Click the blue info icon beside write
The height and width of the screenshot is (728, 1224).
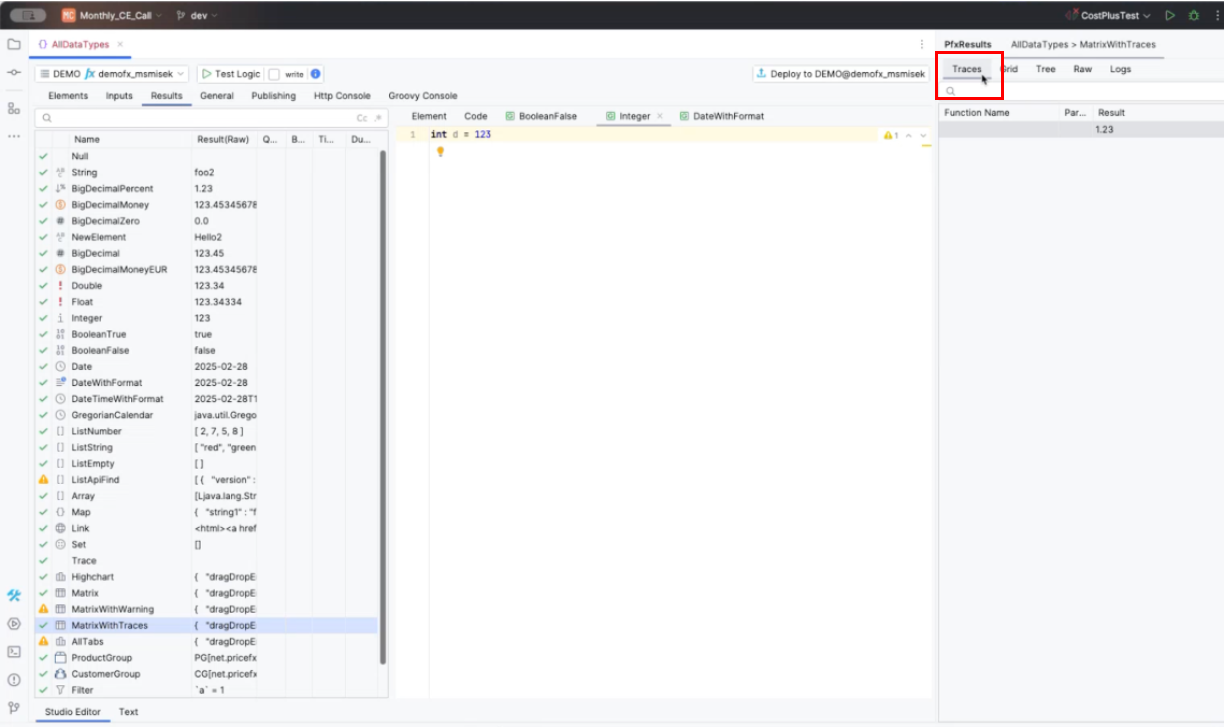click(x=316, y=74)
